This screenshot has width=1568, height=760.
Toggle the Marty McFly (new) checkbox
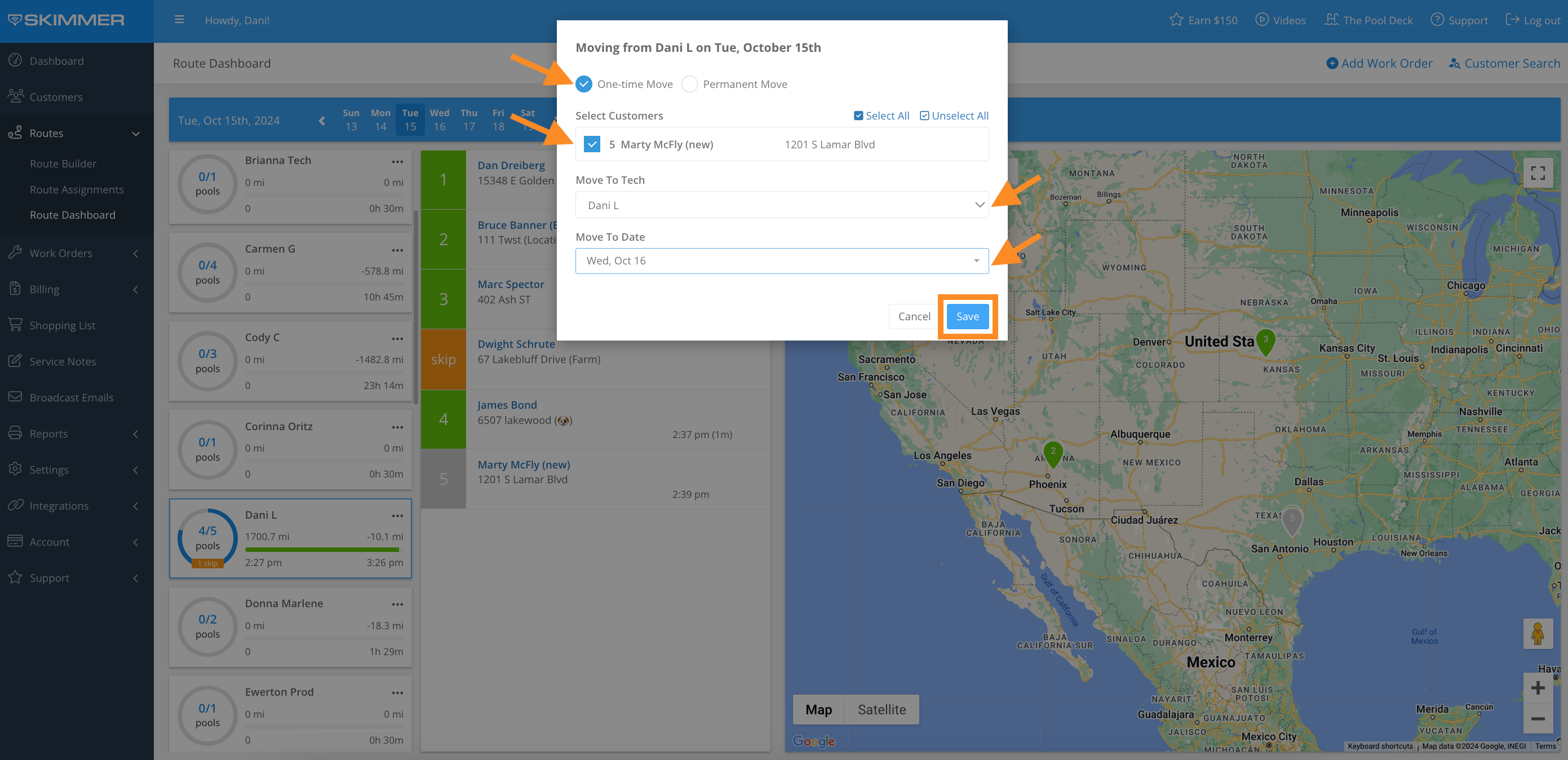pos(592,144)
